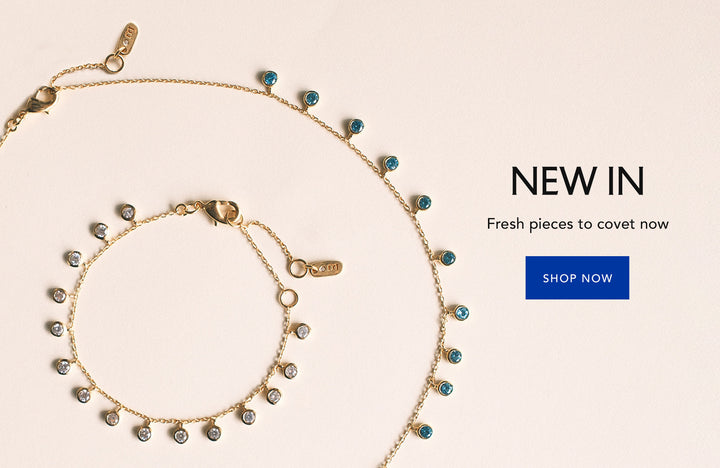Click the bracelet's bottom center white crystal
The width and height of the screenshot is (720, 468).
180,435
